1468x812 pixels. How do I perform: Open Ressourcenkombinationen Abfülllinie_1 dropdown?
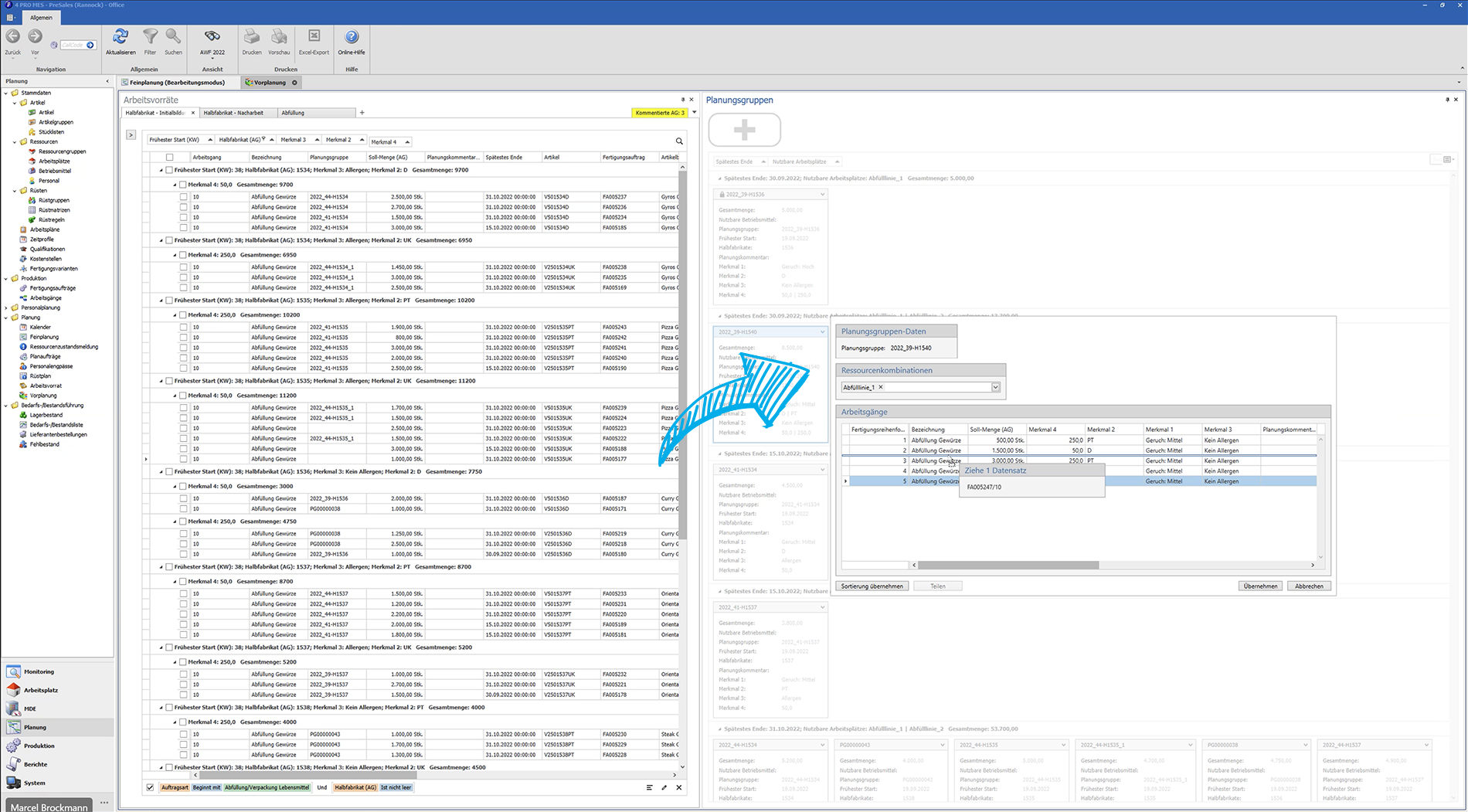(x=995, y=387)
